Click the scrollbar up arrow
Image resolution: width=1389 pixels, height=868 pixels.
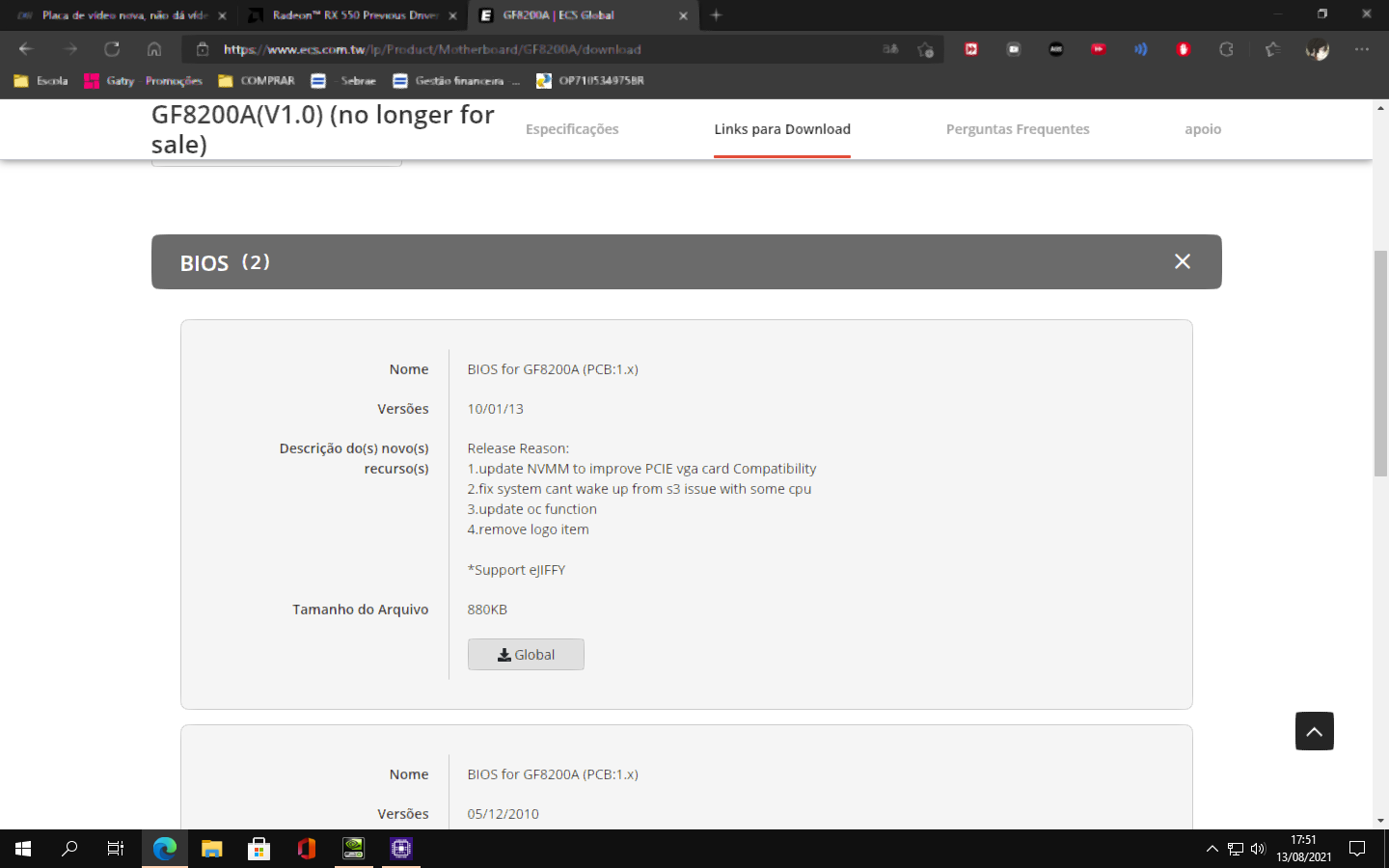[x=1381, y=107]
